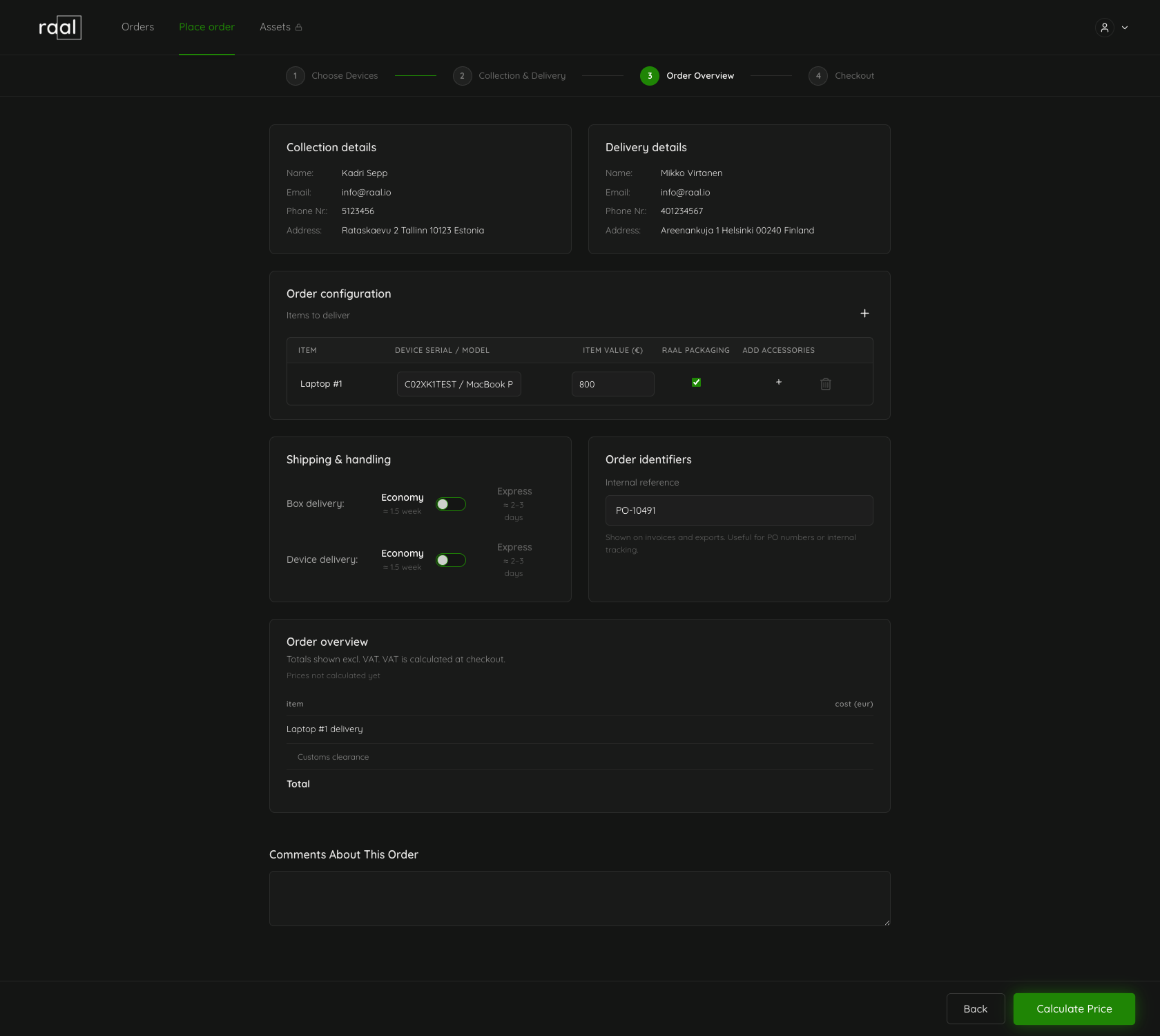This screenshot has height=1036, width=1160.
Task: Click the Items to deliver label
Action: coord(318,316)
